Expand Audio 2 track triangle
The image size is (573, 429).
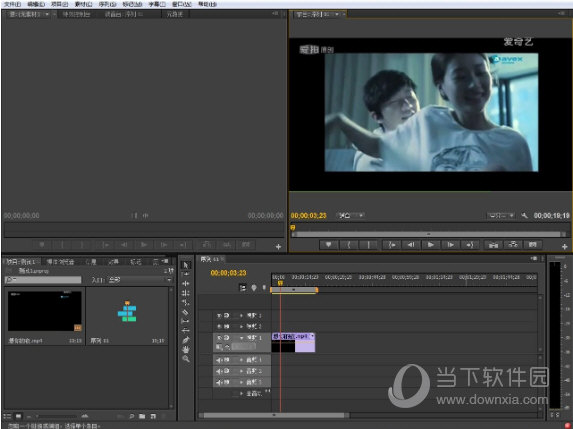(x=241, y=371)
